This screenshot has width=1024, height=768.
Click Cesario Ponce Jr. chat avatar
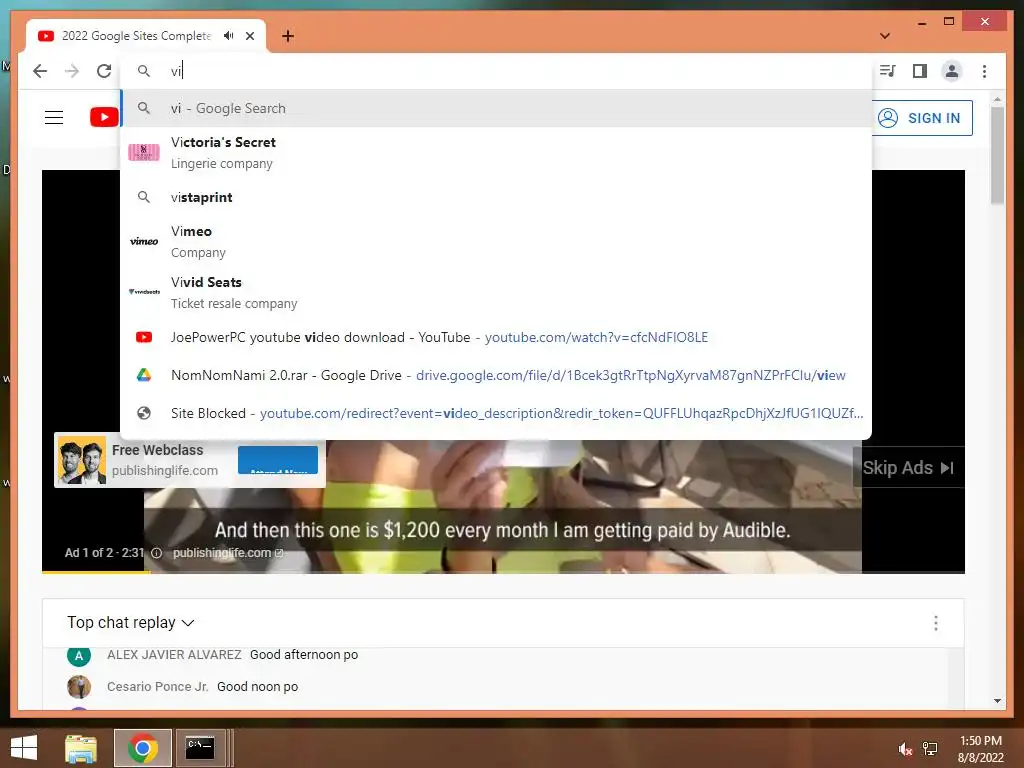click(x=79, y=687)
